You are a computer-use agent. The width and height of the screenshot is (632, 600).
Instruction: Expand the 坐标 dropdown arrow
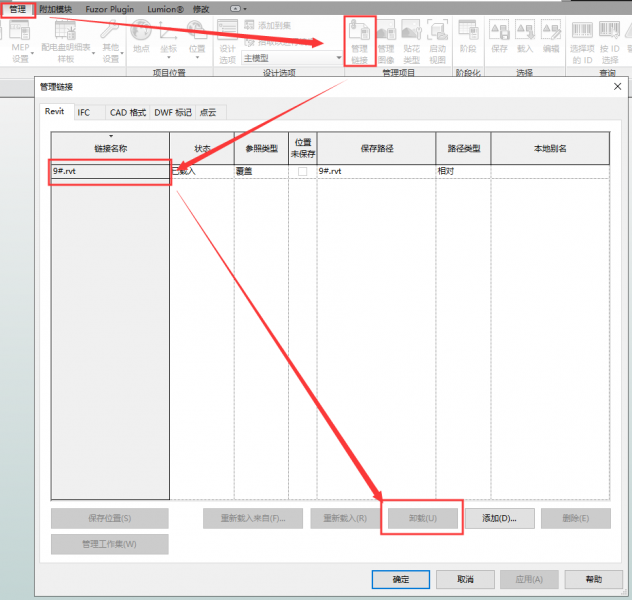(169, 58)
